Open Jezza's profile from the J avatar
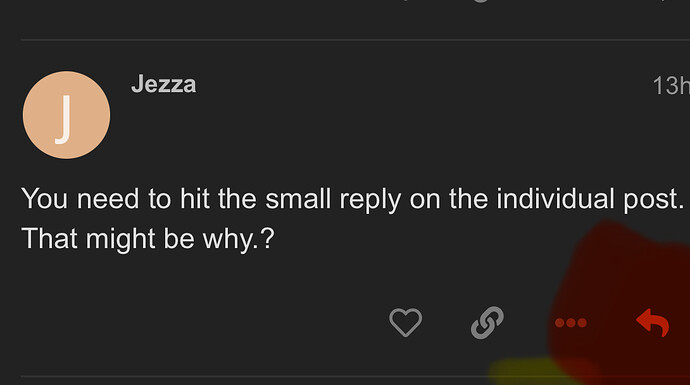690x385 pixels. point(66,115)
